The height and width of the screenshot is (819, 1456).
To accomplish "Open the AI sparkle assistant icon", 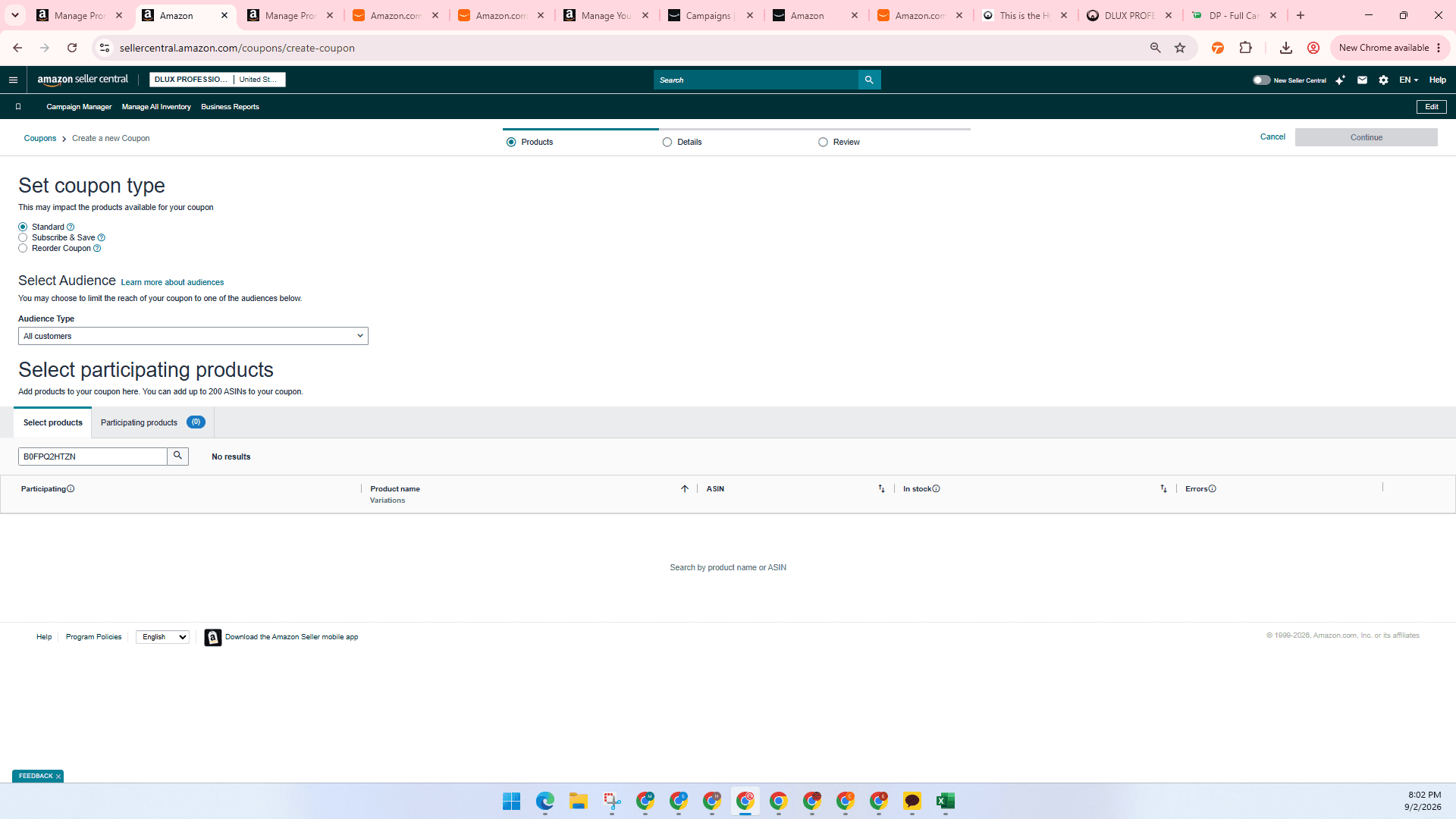I will pyautogui.click(x=1341, y=80).
